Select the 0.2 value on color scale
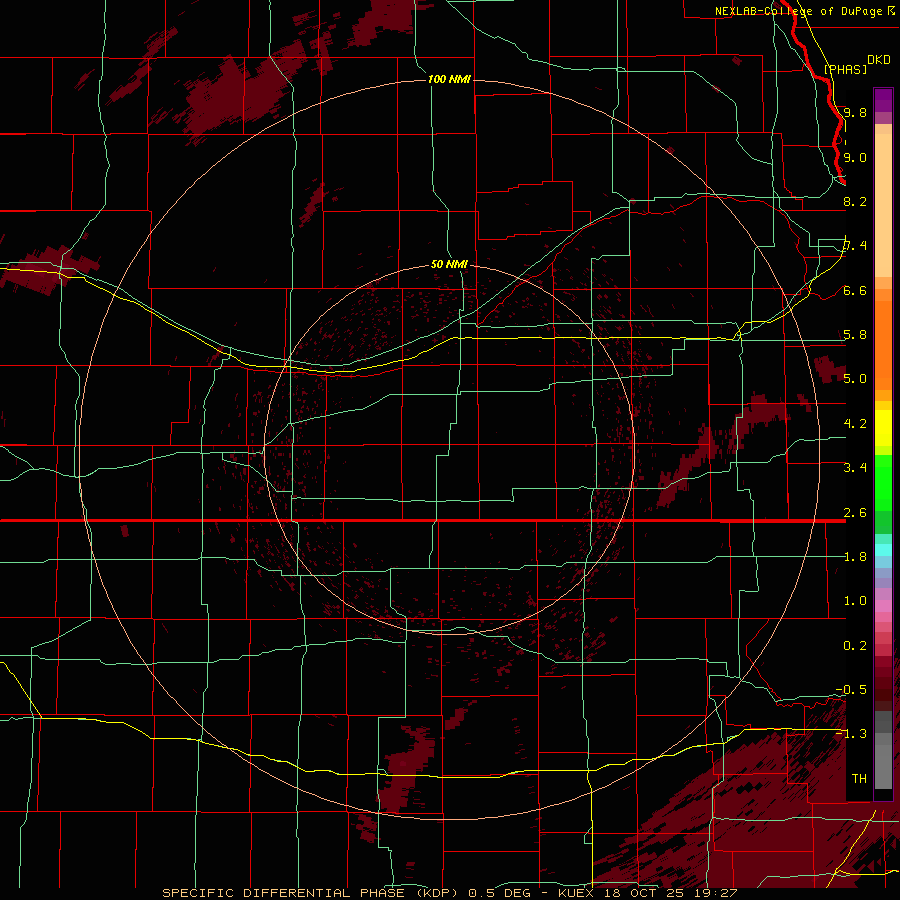This screenshot has height=900, width=900. [855, 646]
